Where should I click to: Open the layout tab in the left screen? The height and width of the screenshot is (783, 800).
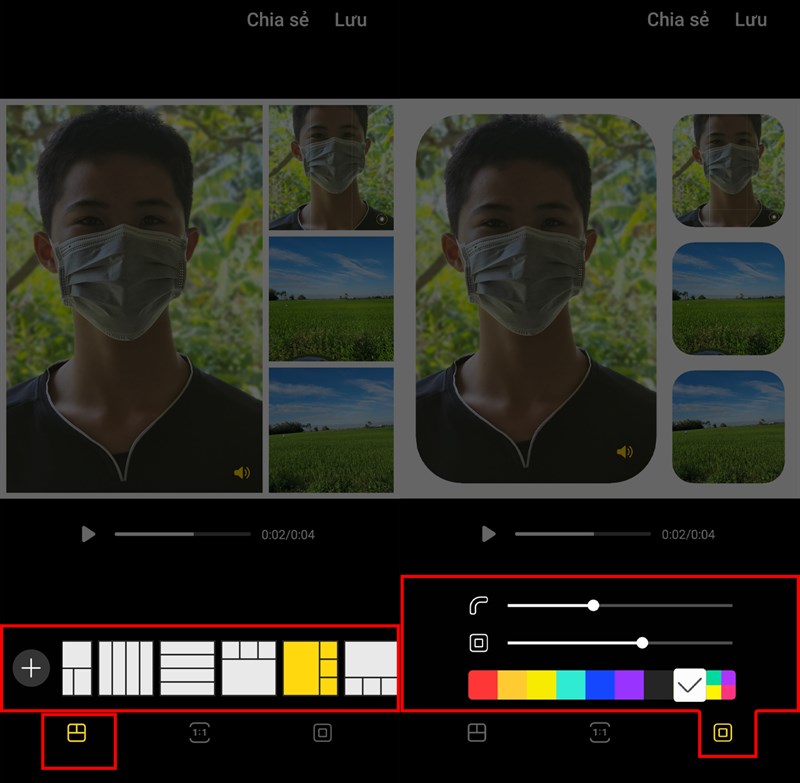click(77, 733)
